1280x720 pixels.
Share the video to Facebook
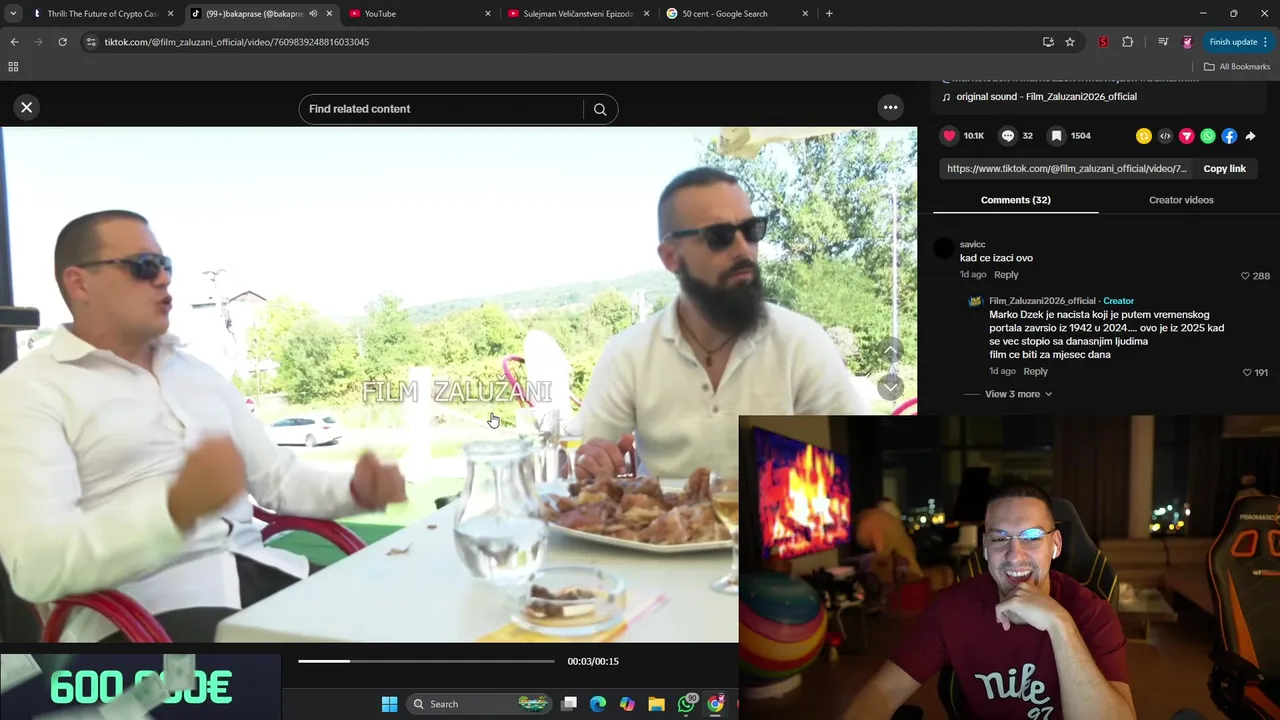pyautogui.click(x=1229, y=136)
